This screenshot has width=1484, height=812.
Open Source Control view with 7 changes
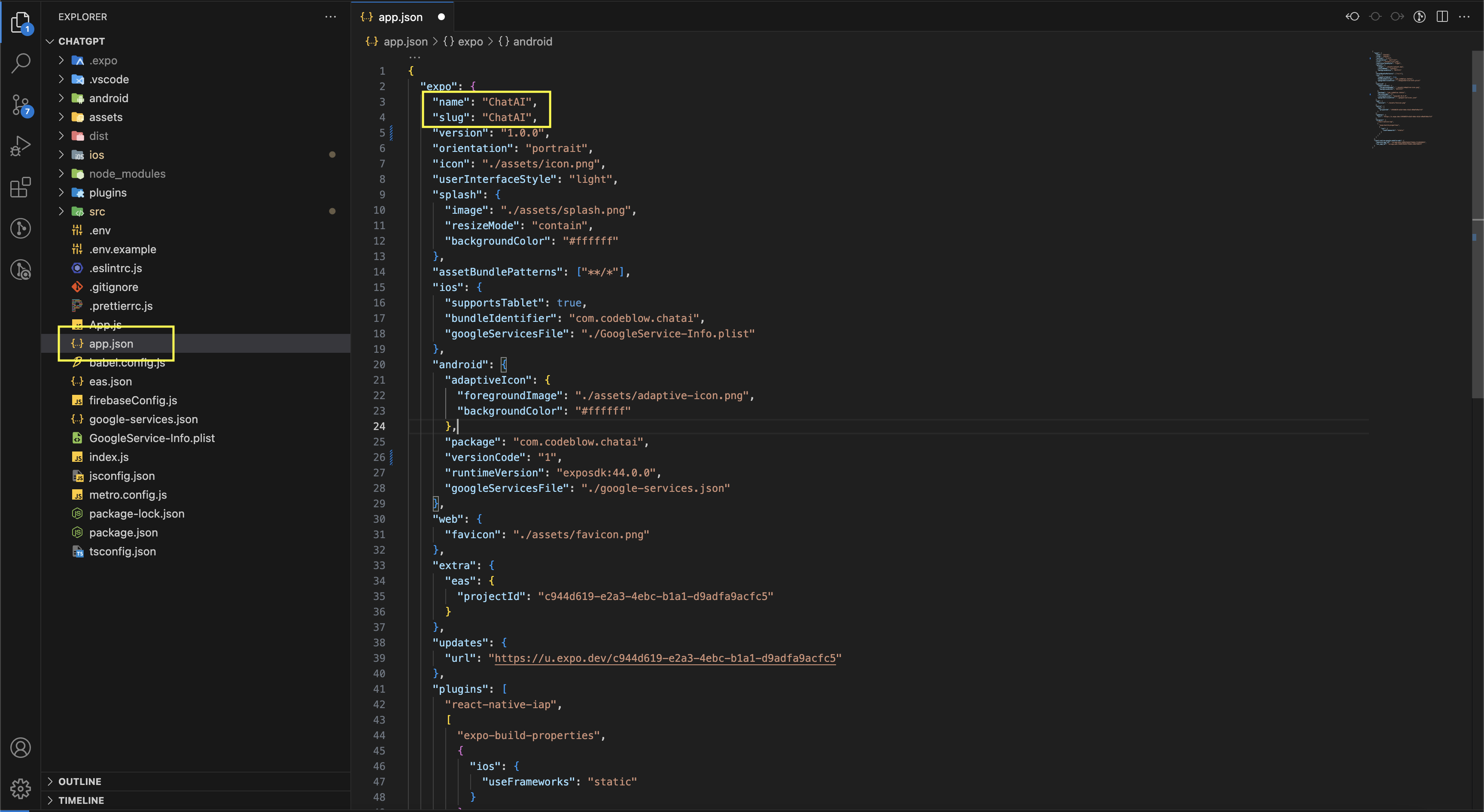[x=21, y=106]
